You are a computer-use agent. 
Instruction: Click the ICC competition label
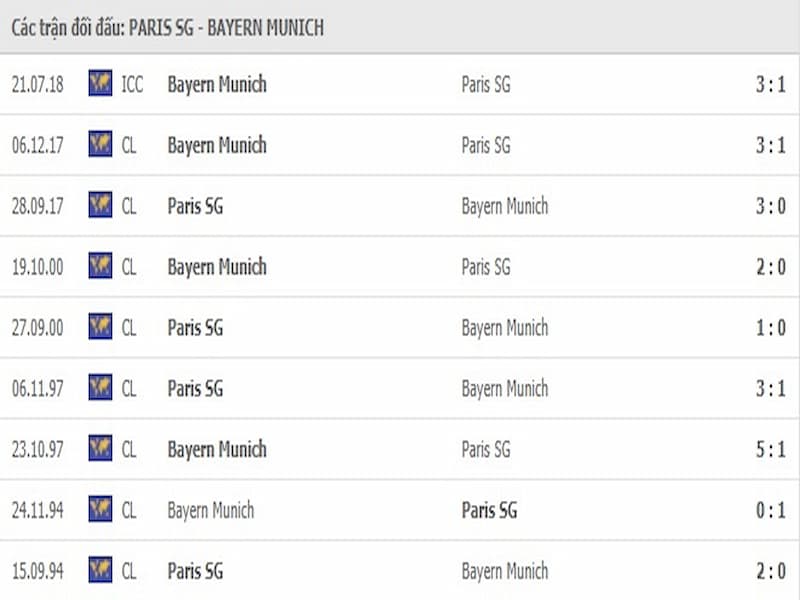pos(132,84)
